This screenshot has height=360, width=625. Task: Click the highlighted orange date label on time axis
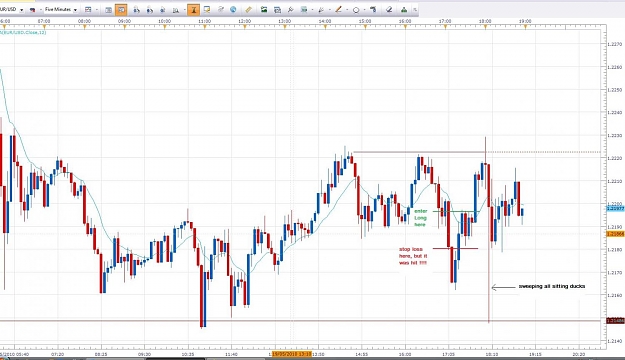(291, 354)
